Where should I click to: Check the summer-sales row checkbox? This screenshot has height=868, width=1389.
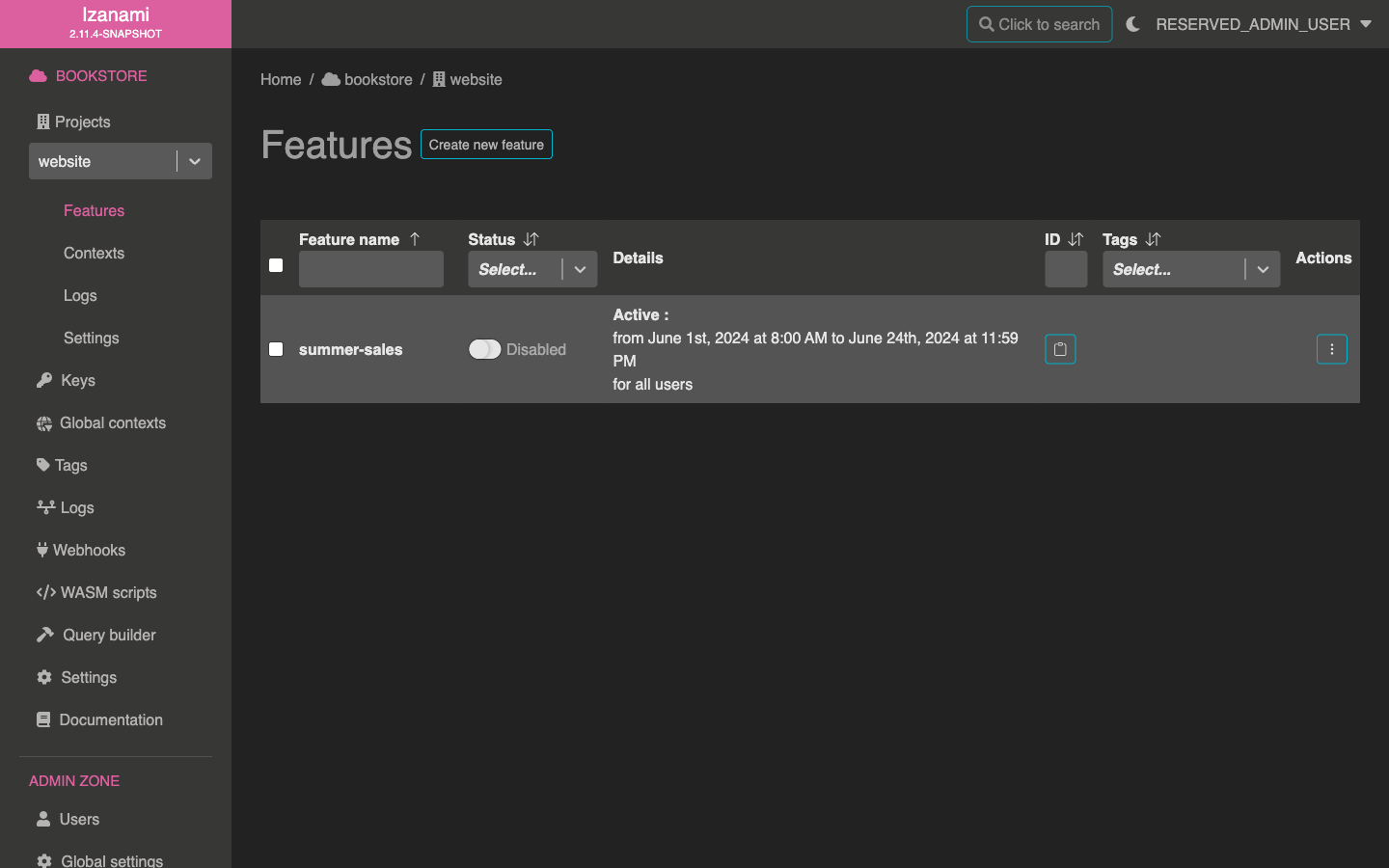point(276,349)
